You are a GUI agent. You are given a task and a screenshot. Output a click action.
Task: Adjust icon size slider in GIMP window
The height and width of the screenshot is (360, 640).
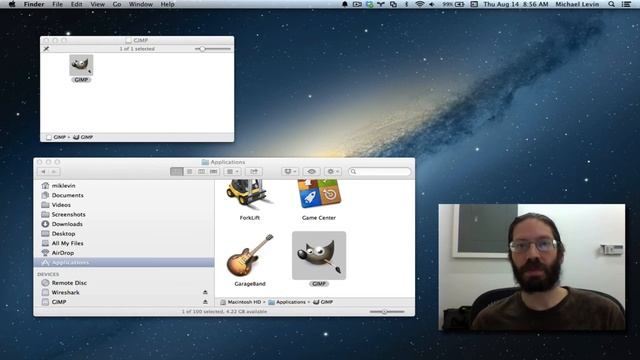202,49
